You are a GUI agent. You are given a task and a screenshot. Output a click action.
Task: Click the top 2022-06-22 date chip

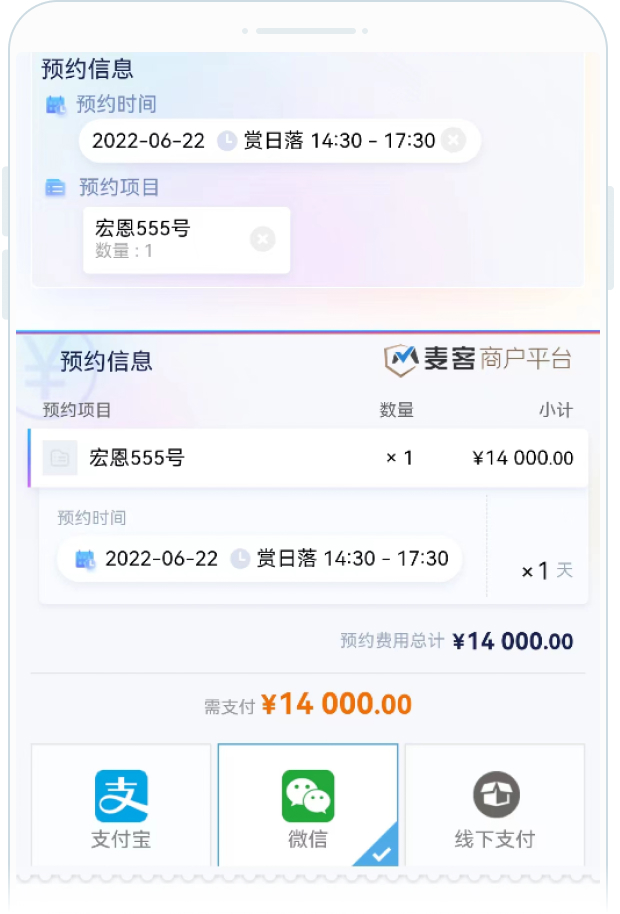tap(148, 141)
